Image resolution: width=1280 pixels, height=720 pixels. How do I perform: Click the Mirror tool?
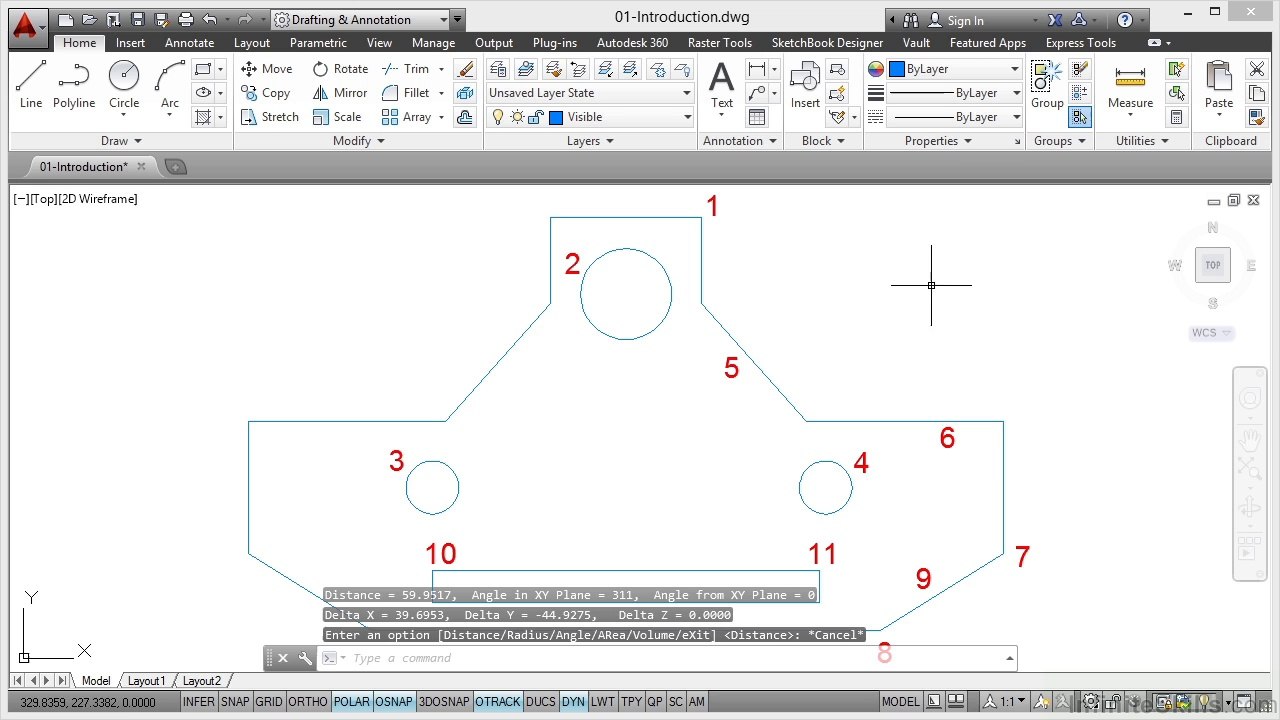pos(340,93)
